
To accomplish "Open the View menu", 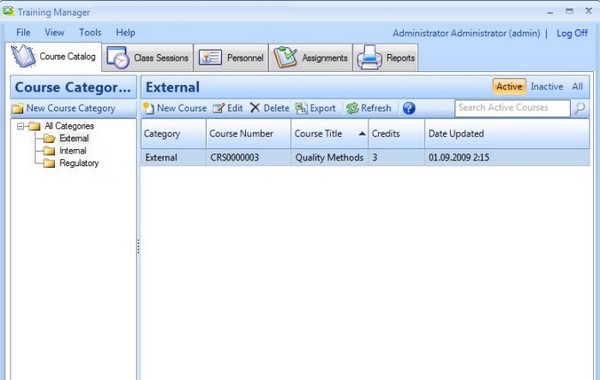I will point(54,33).
